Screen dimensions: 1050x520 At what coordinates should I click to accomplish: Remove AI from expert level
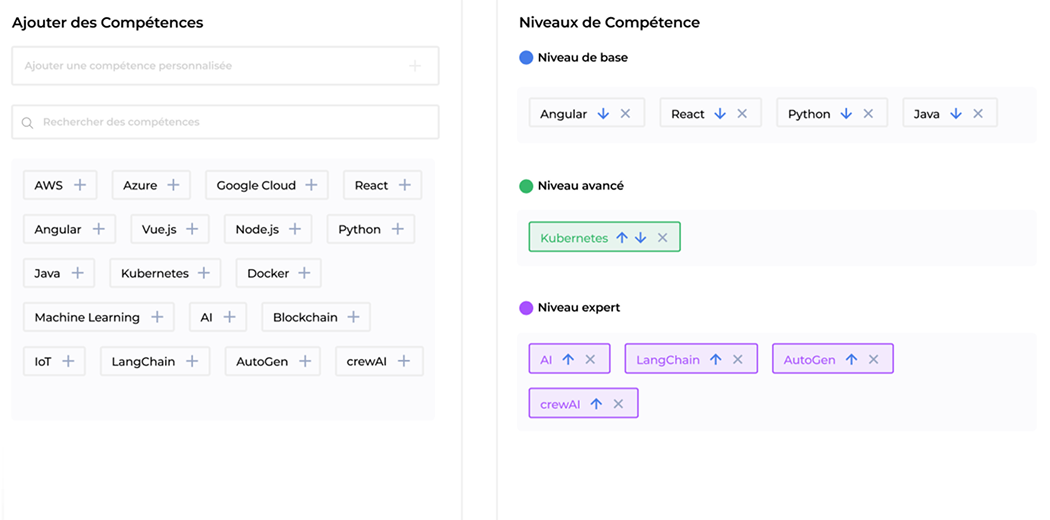pos(590,359)
